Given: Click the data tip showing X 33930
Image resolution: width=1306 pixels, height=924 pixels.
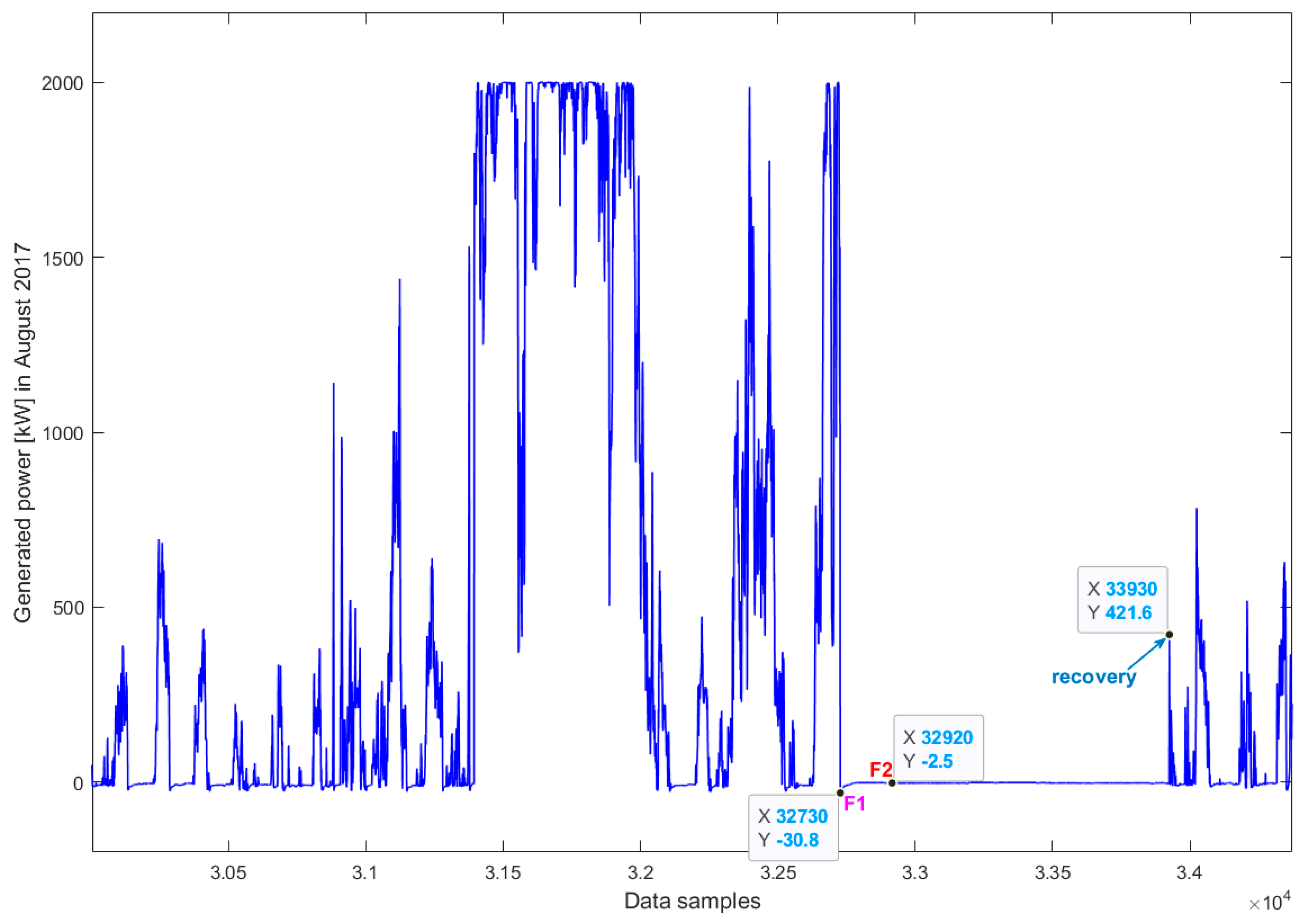Looking at the screenshot, I should 1123,600.
